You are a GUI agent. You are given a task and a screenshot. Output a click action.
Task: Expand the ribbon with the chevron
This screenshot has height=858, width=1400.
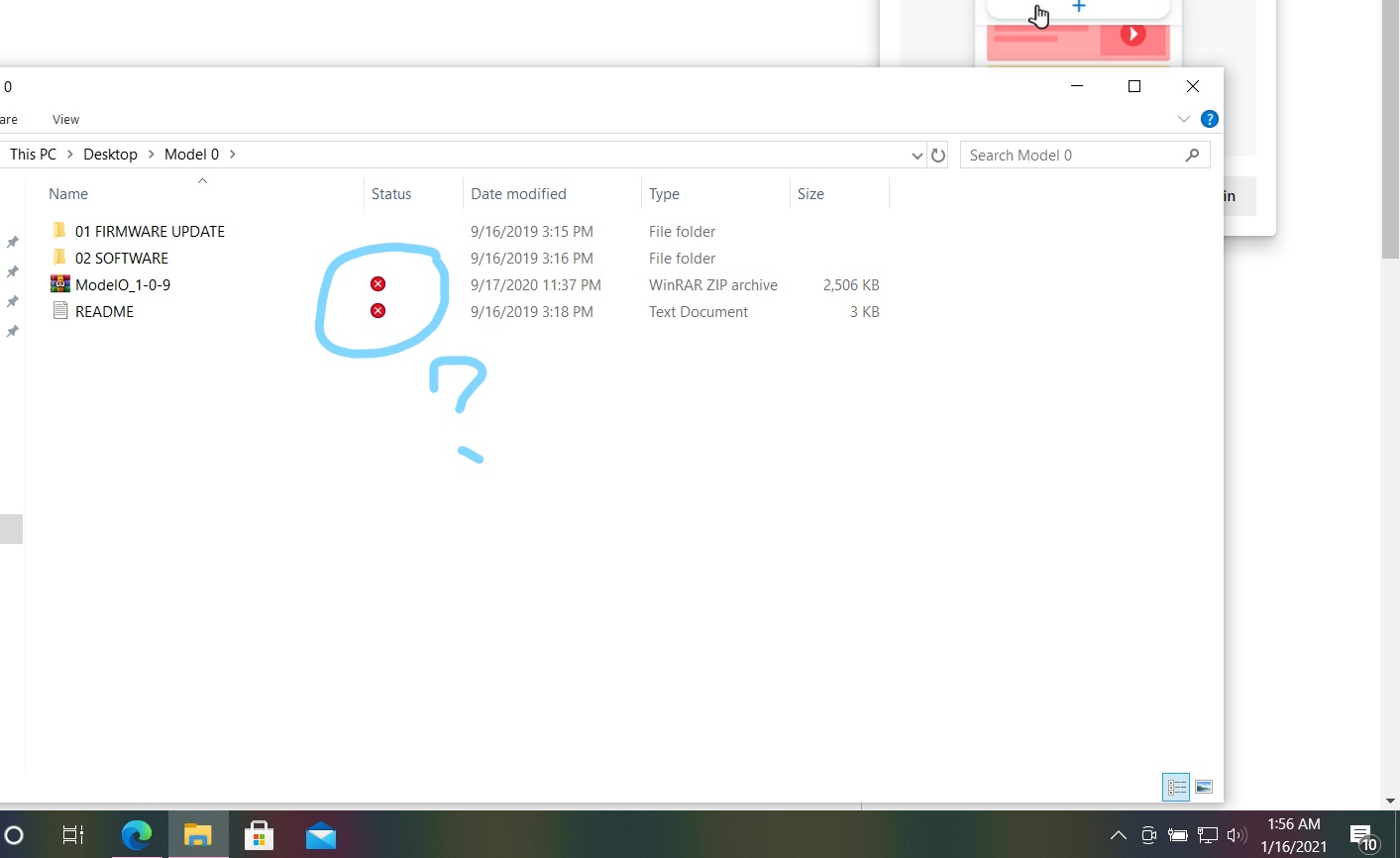click(1183, 119)
